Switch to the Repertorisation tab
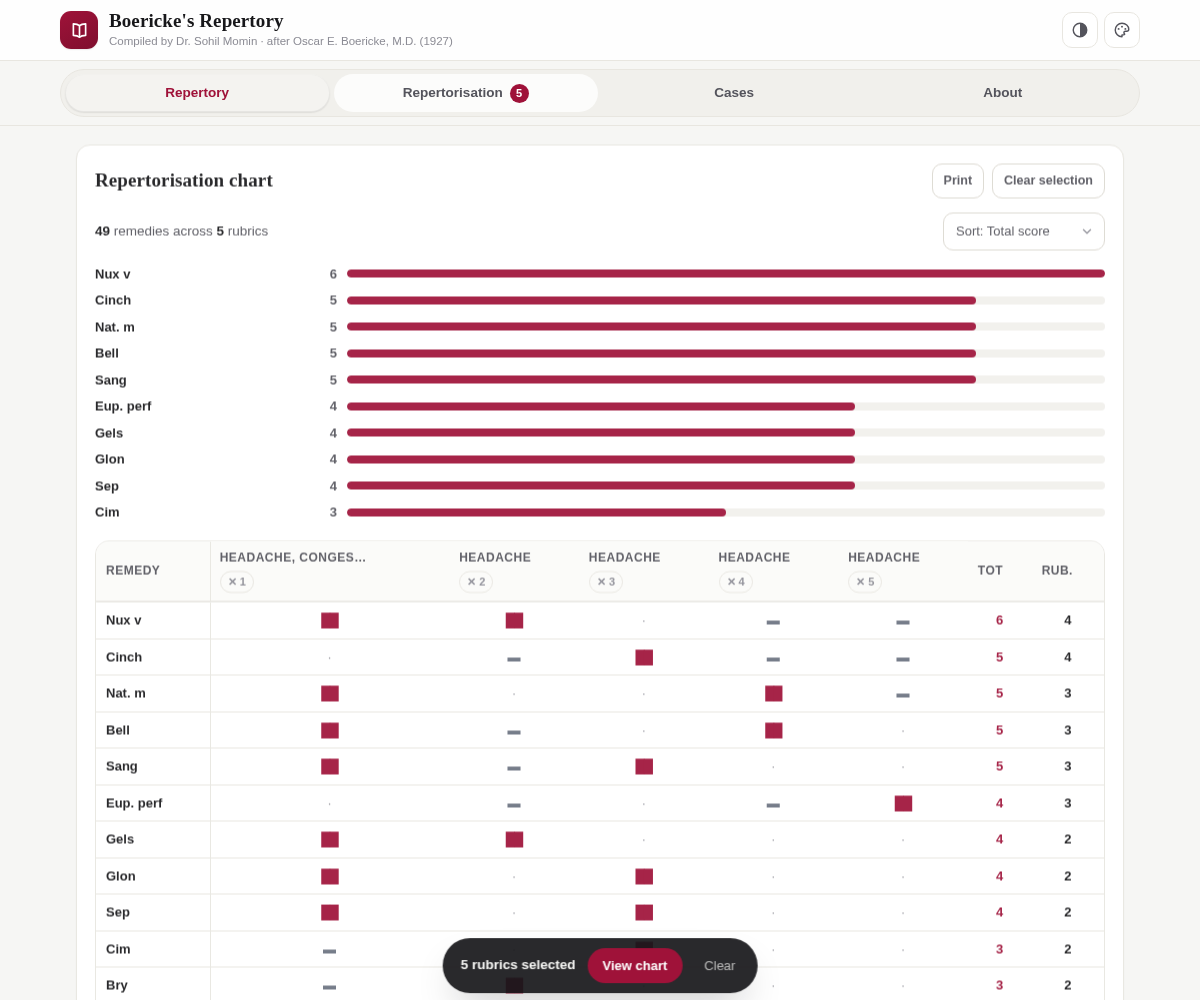The image size is (1200, 1000). click(466, 93)
